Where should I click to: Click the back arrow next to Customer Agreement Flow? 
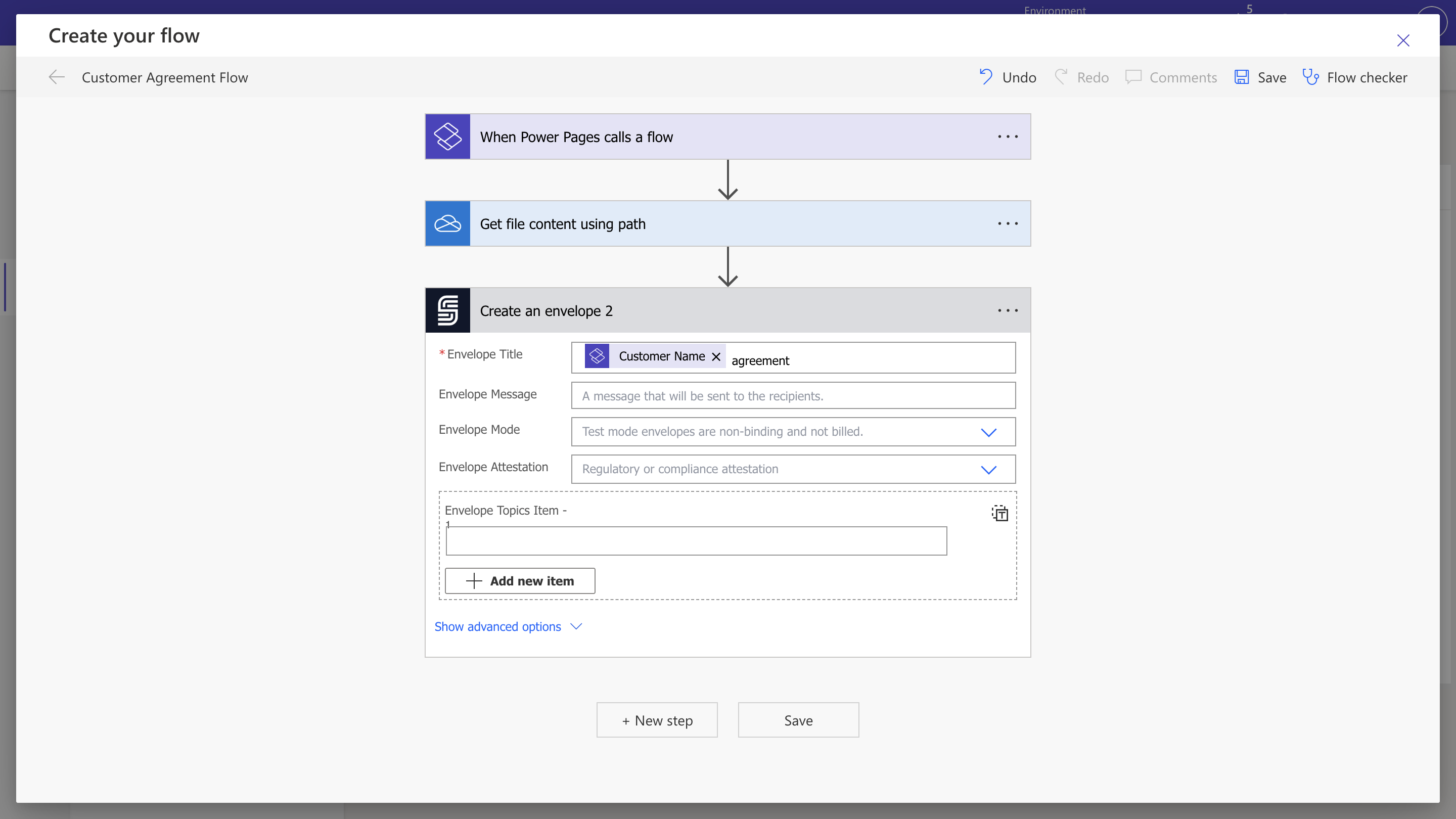click(x=56, y=77)
